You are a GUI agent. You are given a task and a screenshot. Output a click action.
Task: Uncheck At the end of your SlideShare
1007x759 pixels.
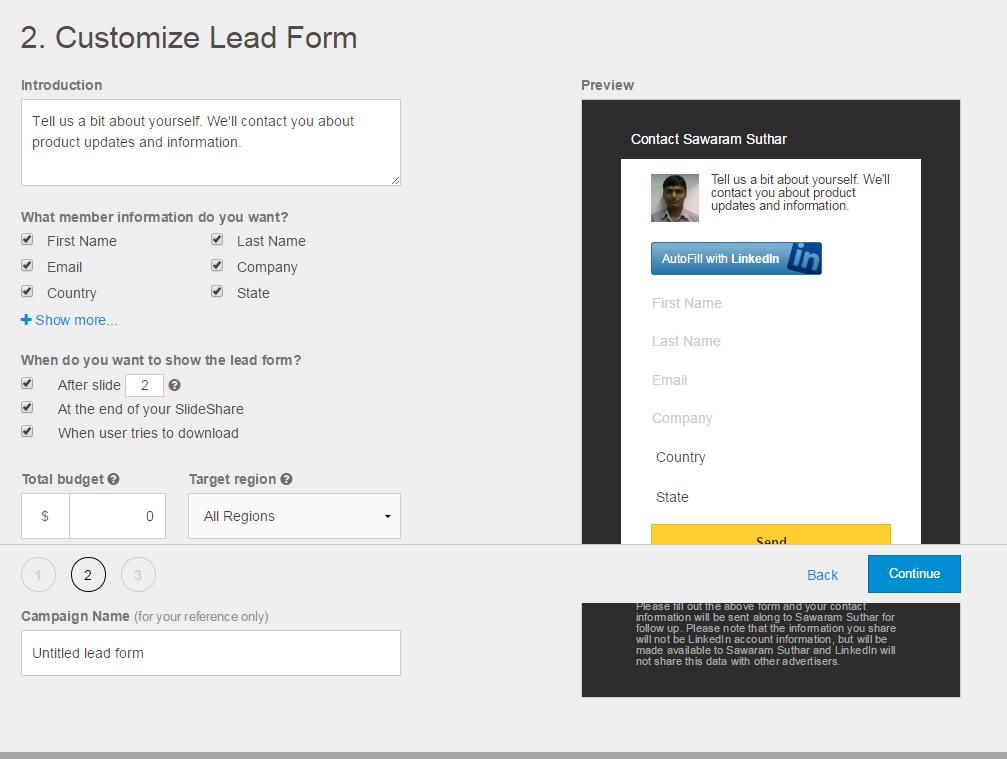27,408
